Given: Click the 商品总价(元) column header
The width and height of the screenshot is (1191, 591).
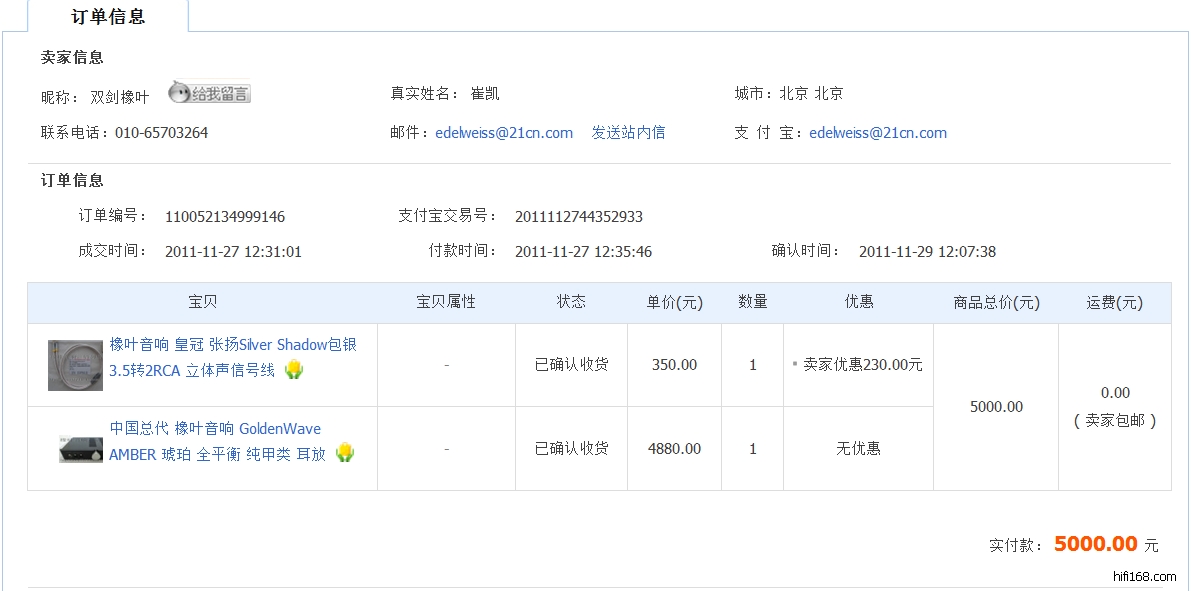Looking at the screenshot, I should click(996, 302).
